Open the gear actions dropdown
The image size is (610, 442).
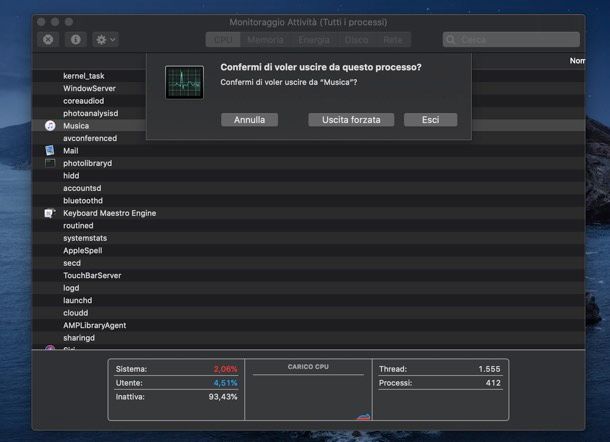click(105, 40)
